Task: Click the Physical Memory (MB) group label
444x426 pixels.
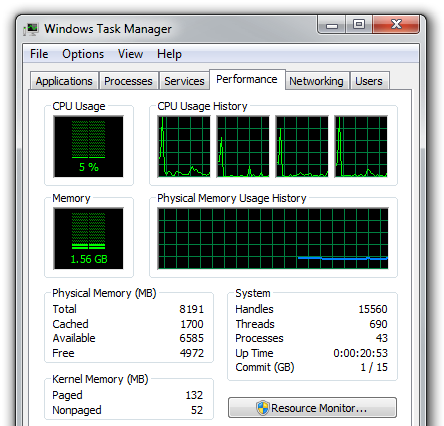Action: point(104,293)
